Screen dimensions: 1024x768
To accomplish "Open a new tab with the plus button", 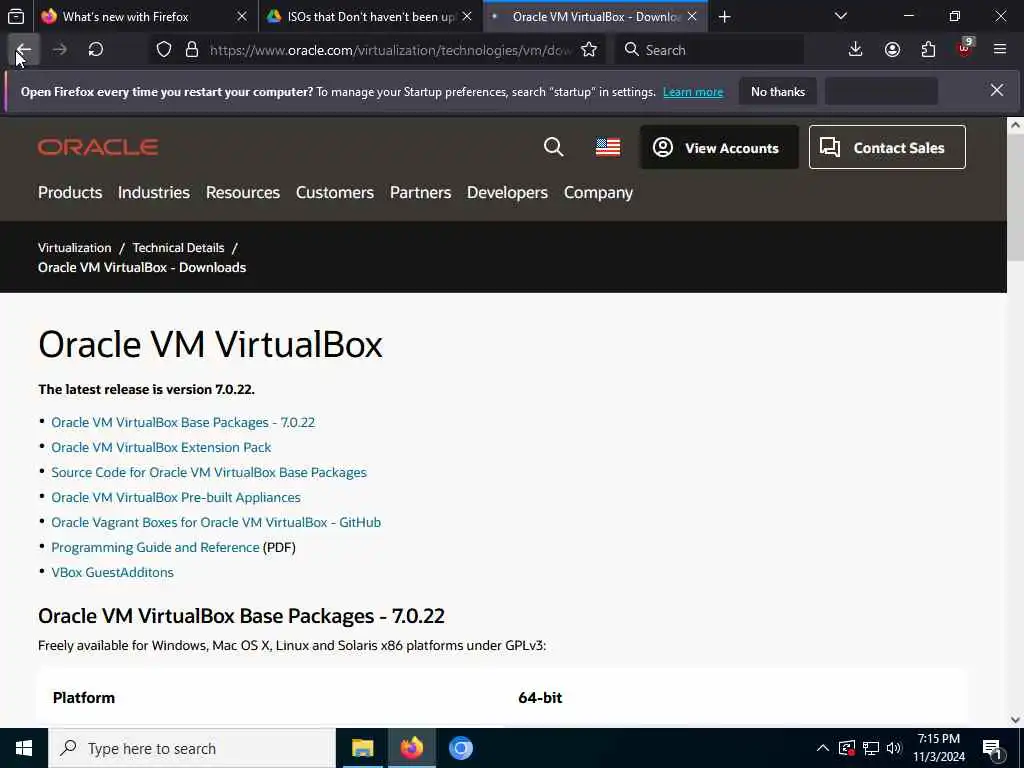I will [x=724, y=17].
